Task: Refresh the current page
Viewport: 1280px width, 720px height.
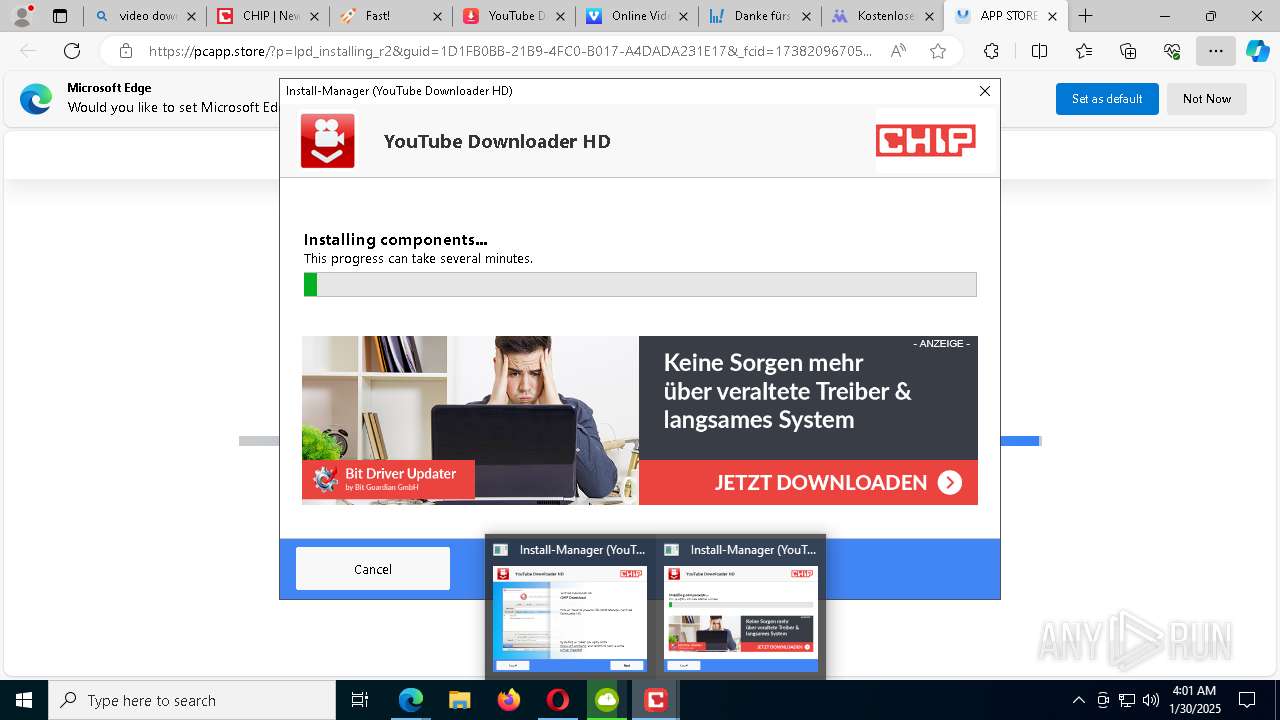Action: point(72,51)
